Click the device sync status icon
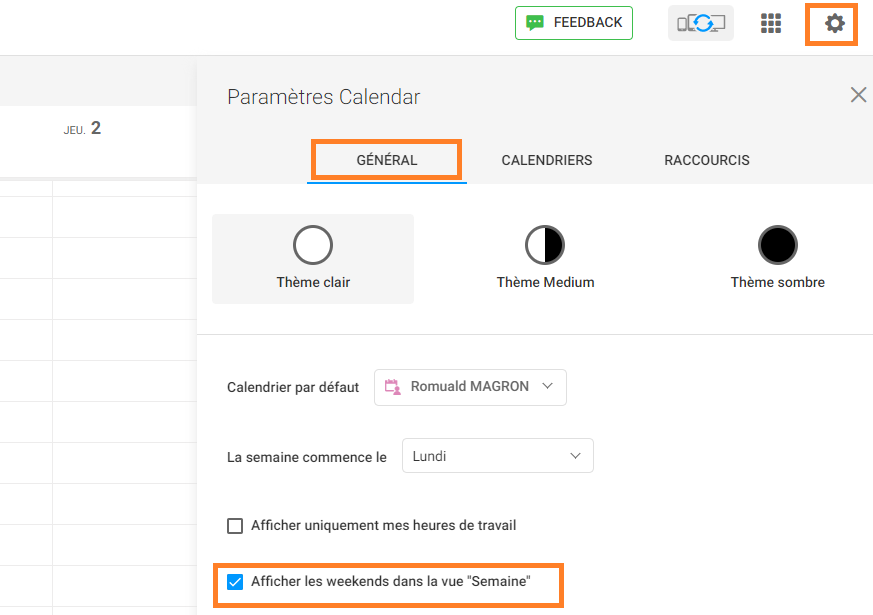873x615 pixels. 701,23
